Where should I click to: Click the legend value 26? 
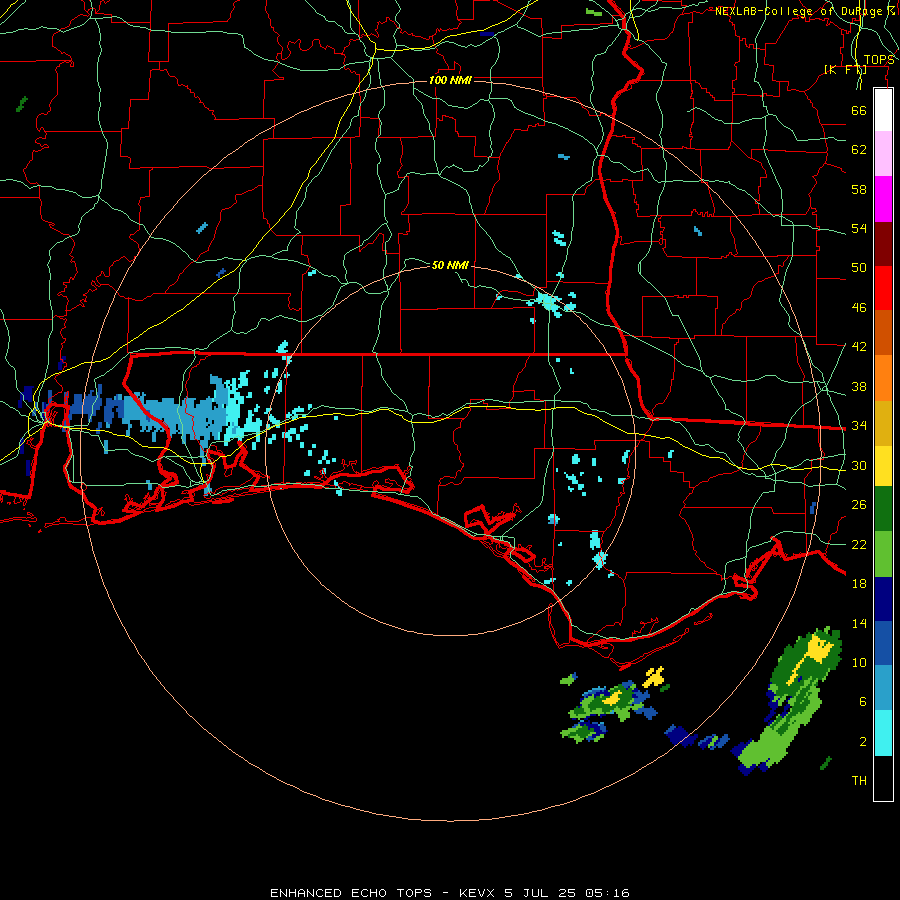[859, 505]
